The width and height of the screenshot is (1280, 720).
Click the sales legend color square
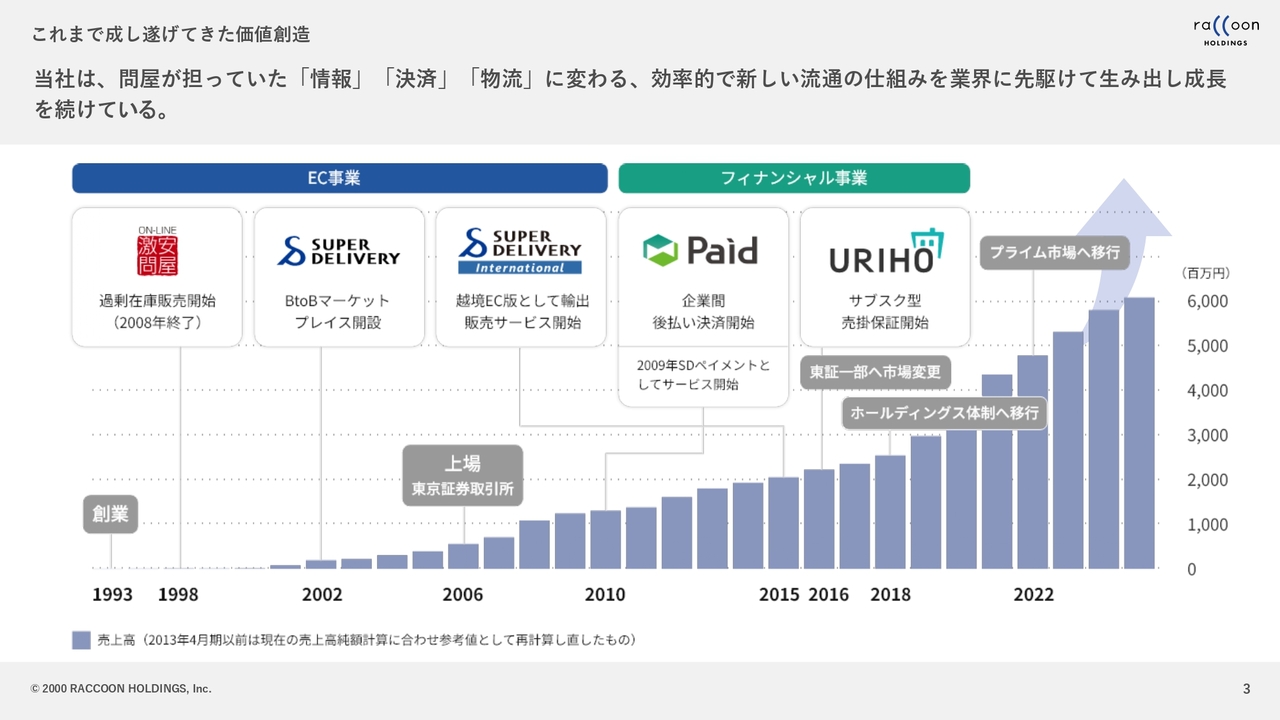(81, 640)
